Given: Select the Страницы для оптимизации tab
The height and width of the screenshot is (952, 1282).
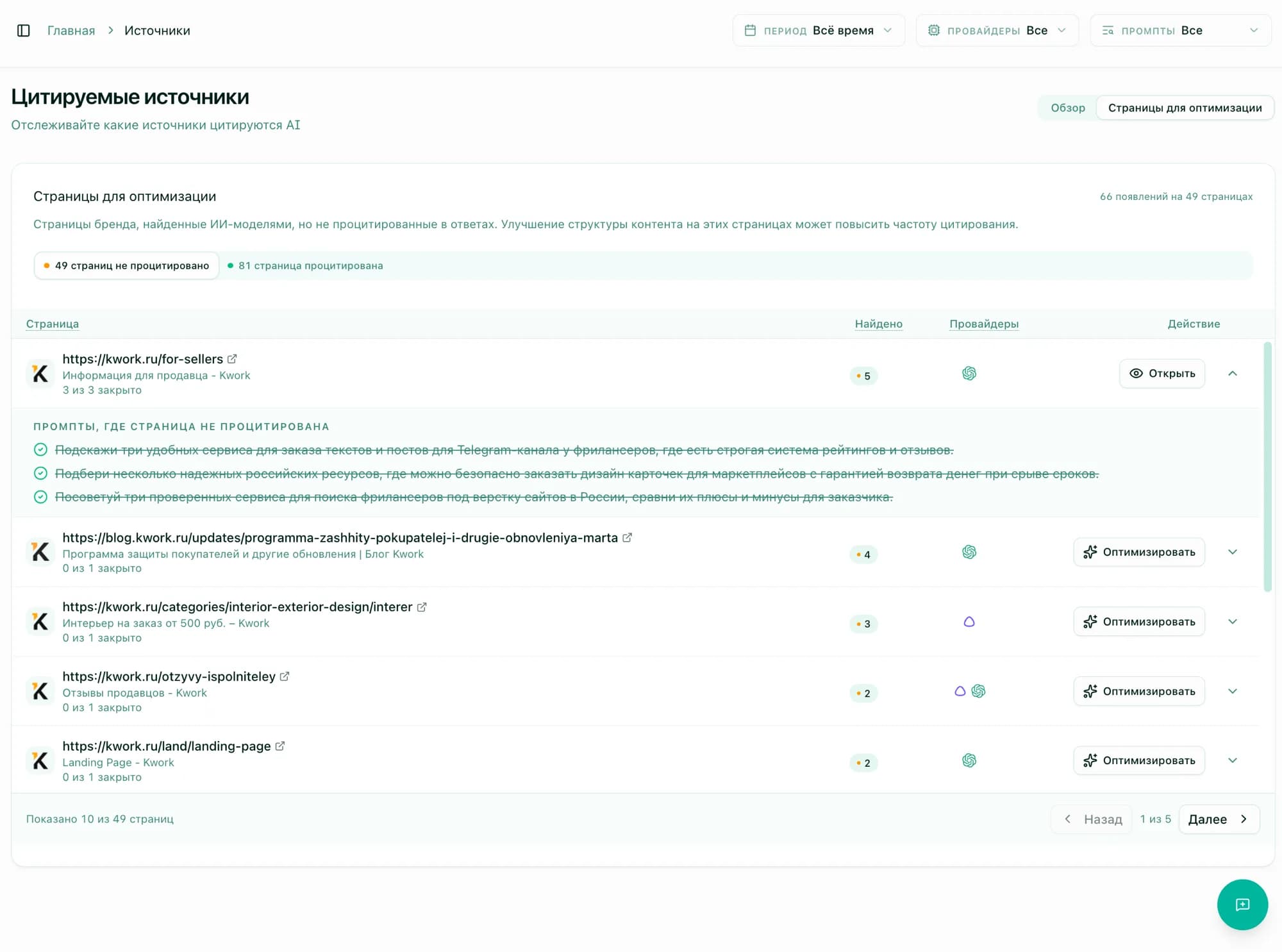Looking at the screenshot, I should pyautogui.click(x=1185, y=108).
